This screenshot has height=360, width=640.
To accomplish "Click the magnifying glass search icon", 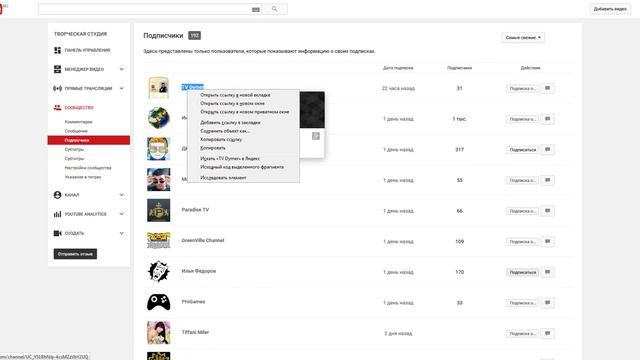I will click(274, 9).
